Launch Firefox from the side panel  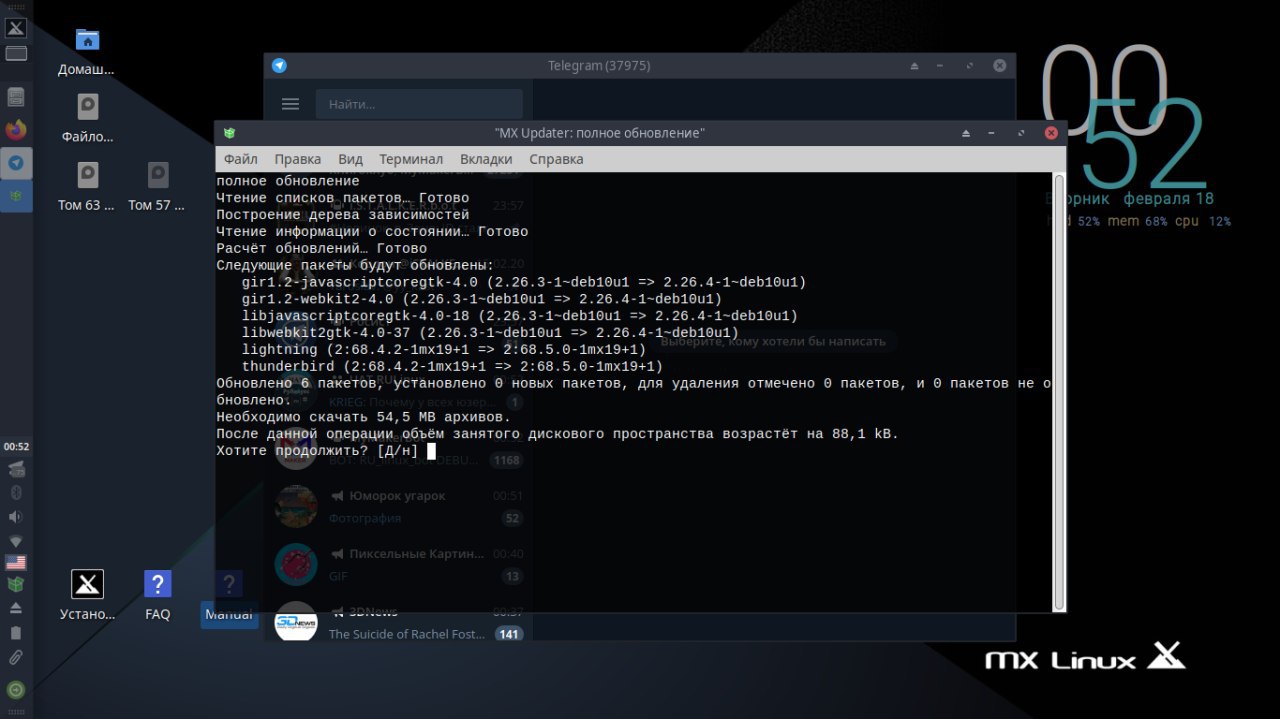click(x=16, y=130)
